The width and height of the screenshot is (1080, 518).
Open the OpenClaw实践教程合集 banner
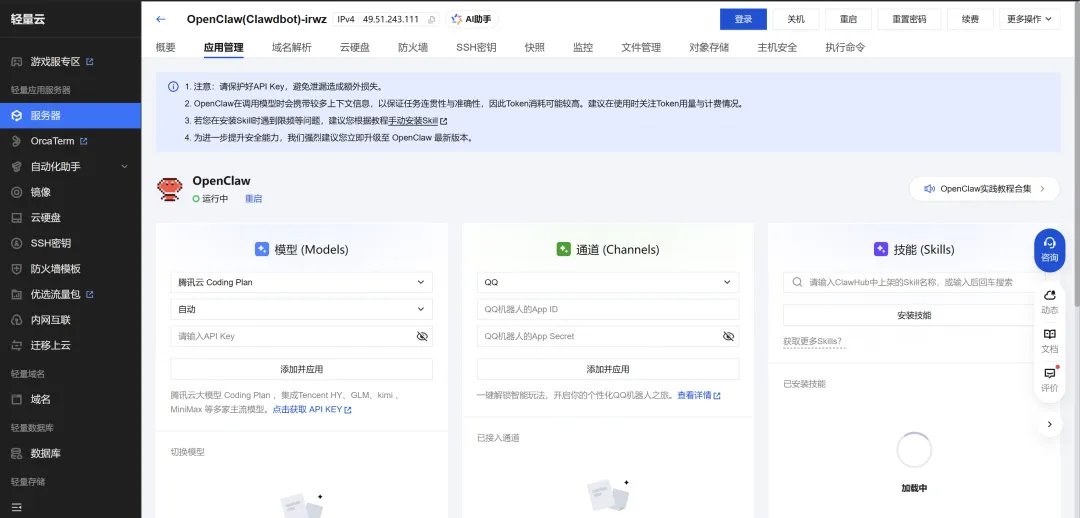pyautogui.click(x=984, y=189)
